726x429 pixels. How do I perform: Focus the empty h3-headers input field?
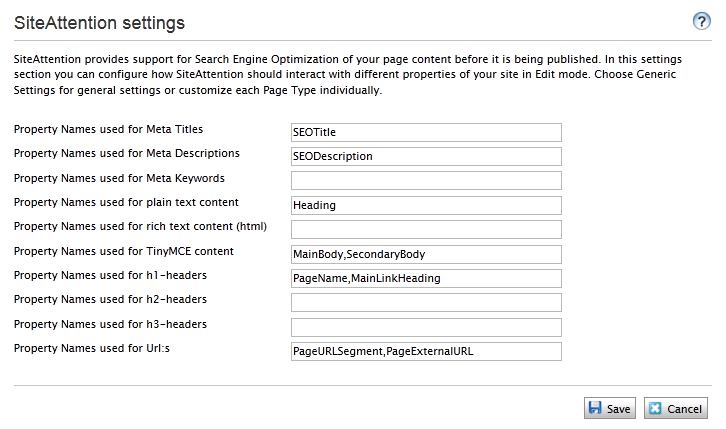tap(426, 327)
